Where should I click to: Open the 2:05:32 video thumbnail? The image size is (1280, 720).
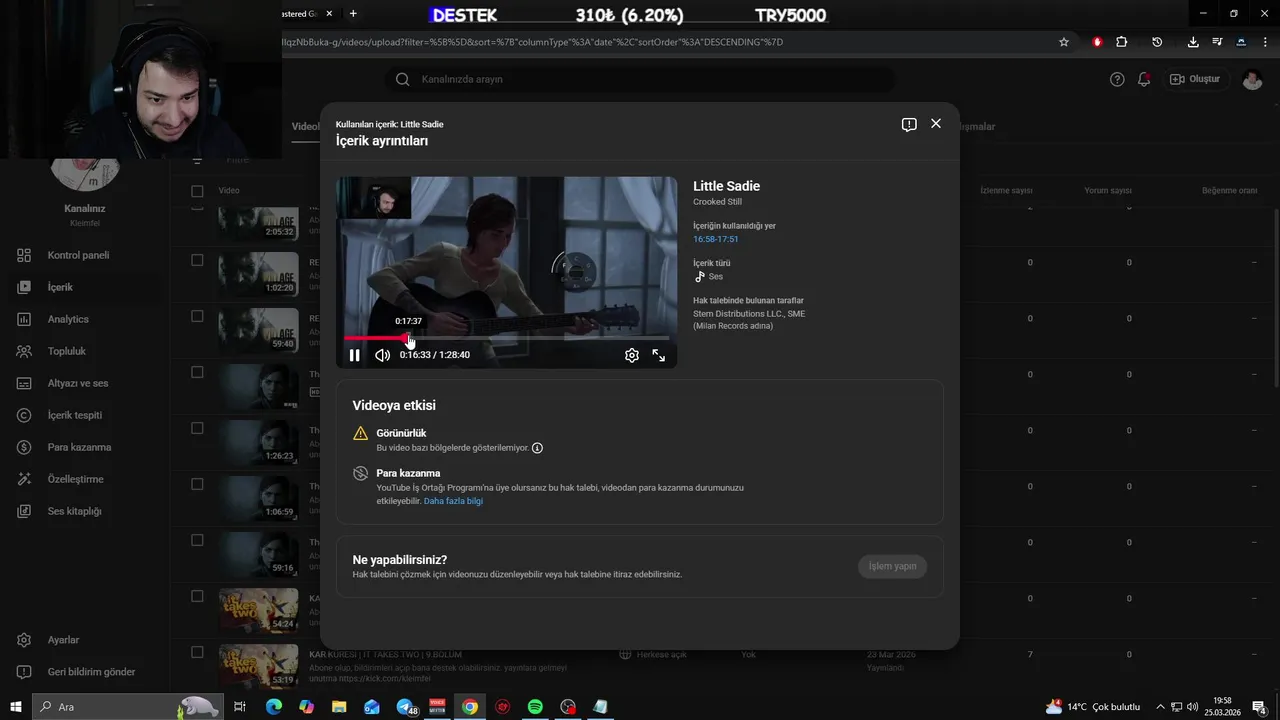pyautogui.click(x=258, y=223)
